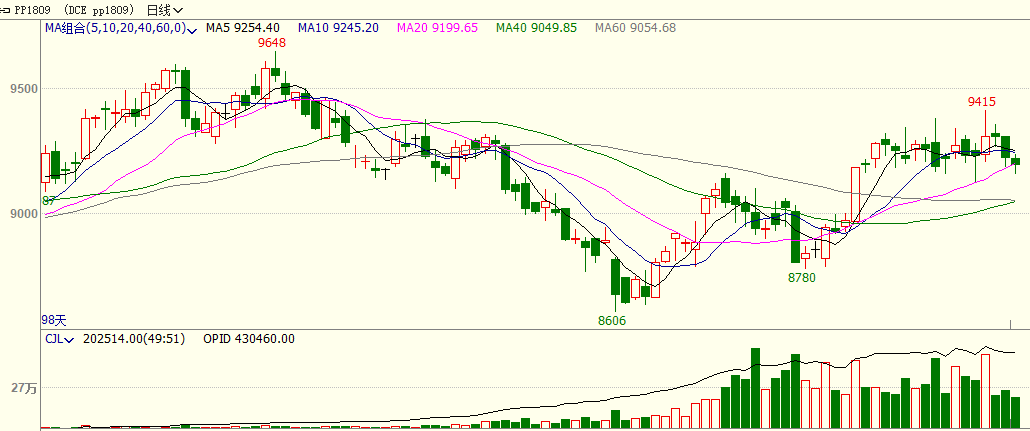Click the 9500 price axis label
Screen dimensions: 1030x431
coord(24,89)
